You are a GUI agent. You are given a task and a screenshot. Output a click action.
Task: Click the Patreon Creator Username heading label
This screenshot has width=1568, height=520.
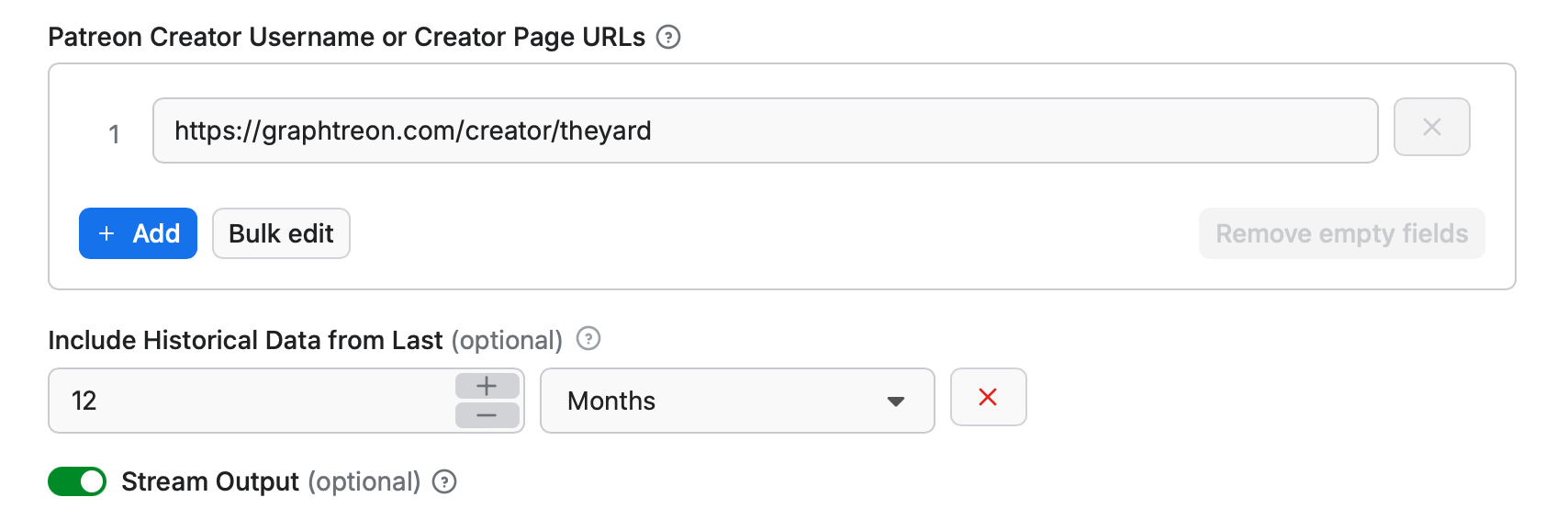(346, 37)
